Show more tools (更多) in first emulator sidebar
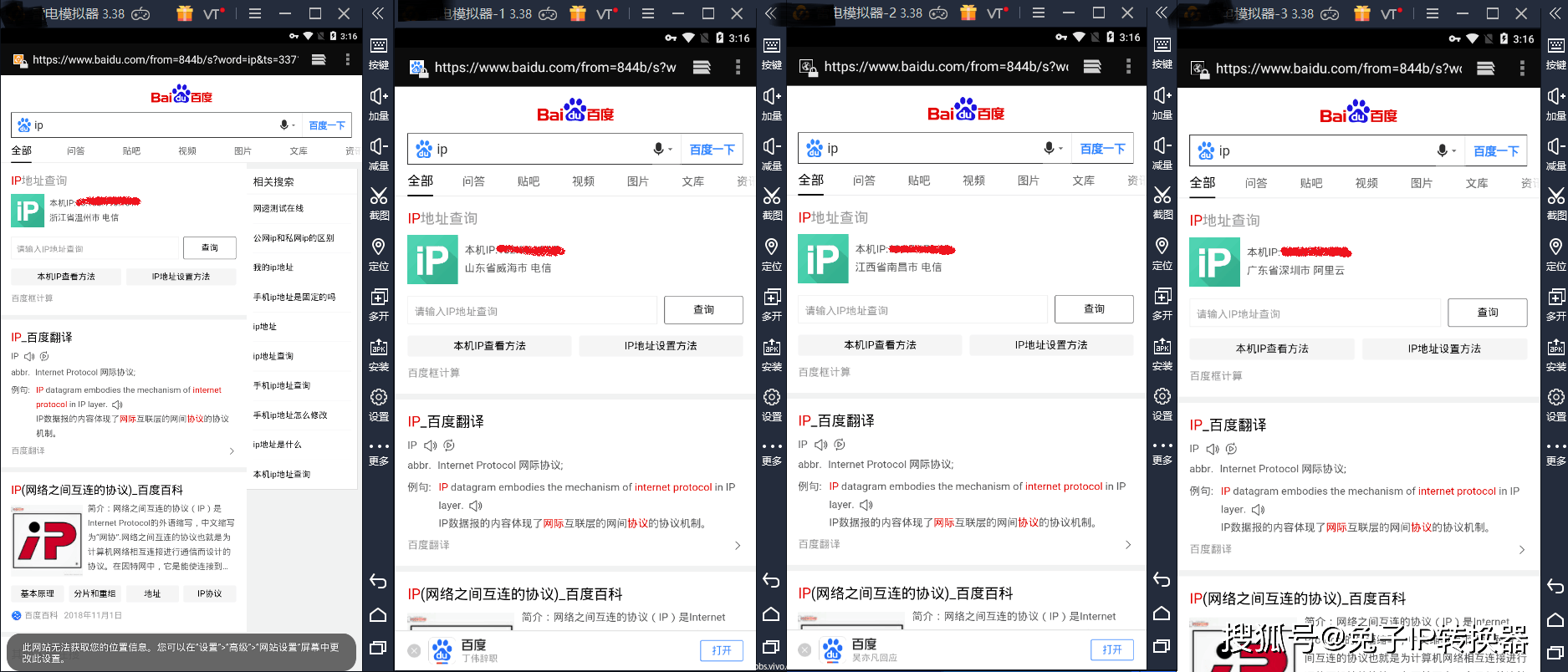Screen dimensions: 1568x672 (379, 452)
